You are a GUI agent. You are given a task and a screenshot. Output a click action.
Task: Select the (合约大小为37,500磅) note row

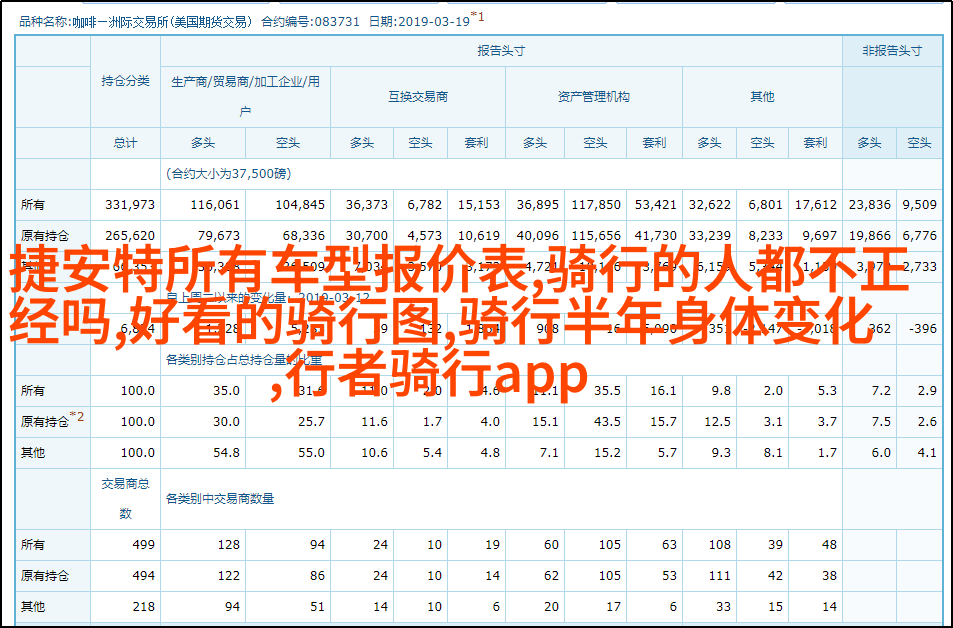pos(228,173)
